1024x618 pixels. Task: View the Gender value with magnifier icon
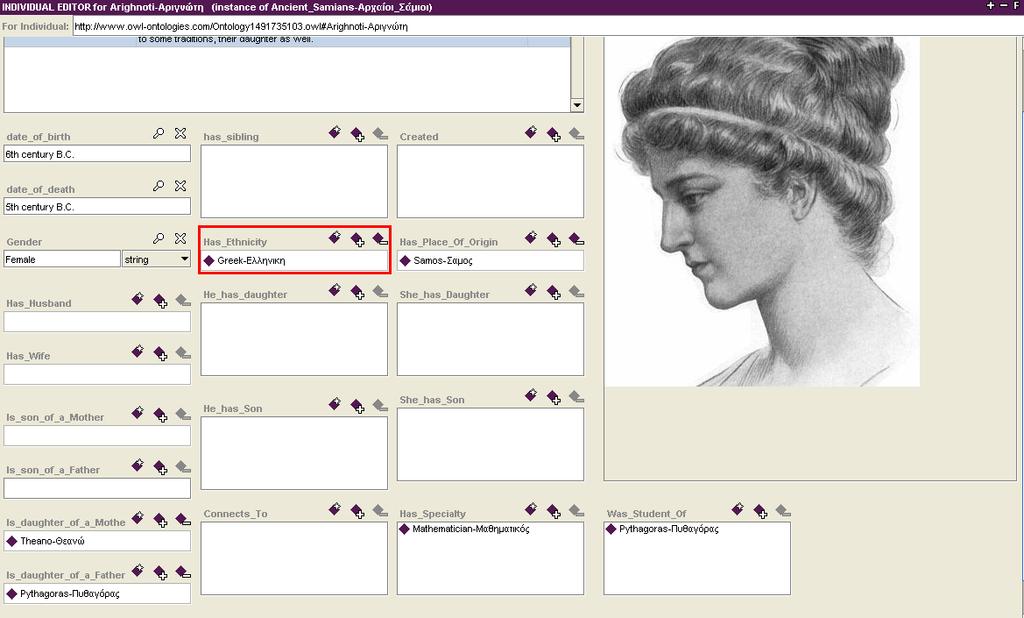point(158,238)
